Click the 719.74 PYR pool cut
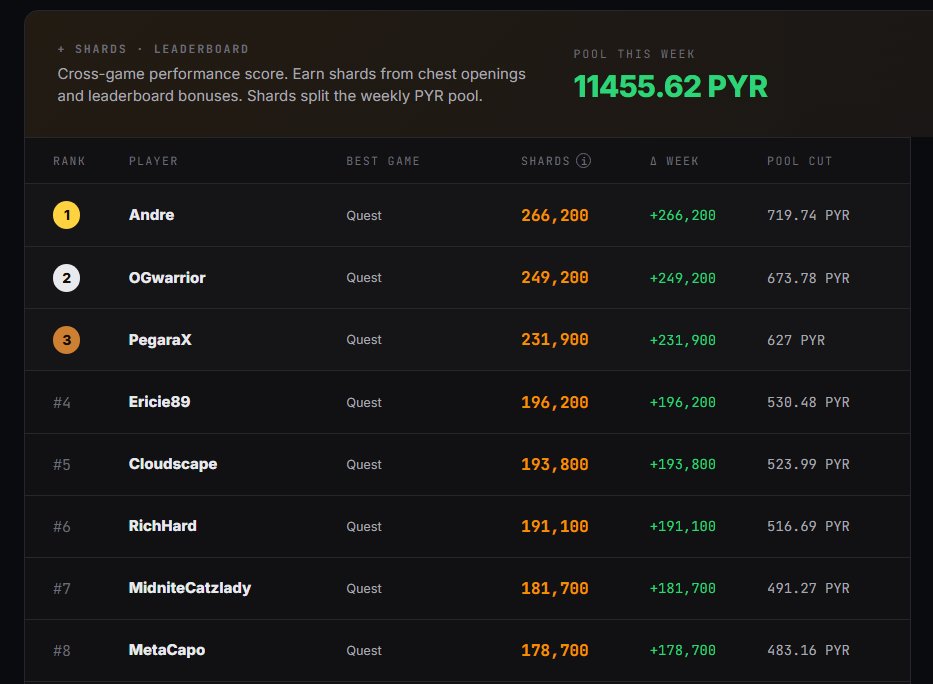 click(x=808, y=215)
